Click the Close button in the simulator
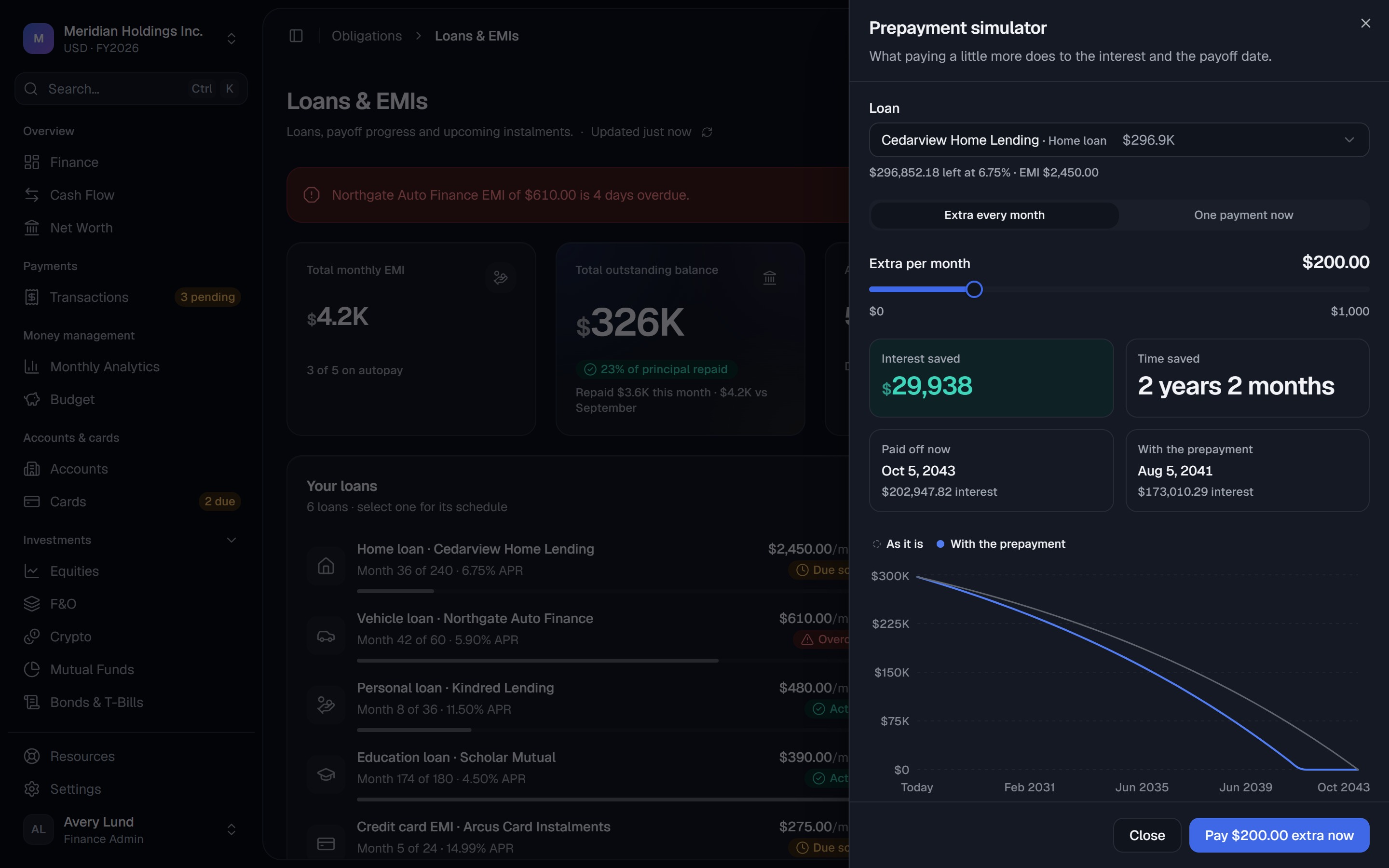The width and height of the screenshot is (1389, 868). 1147,835
